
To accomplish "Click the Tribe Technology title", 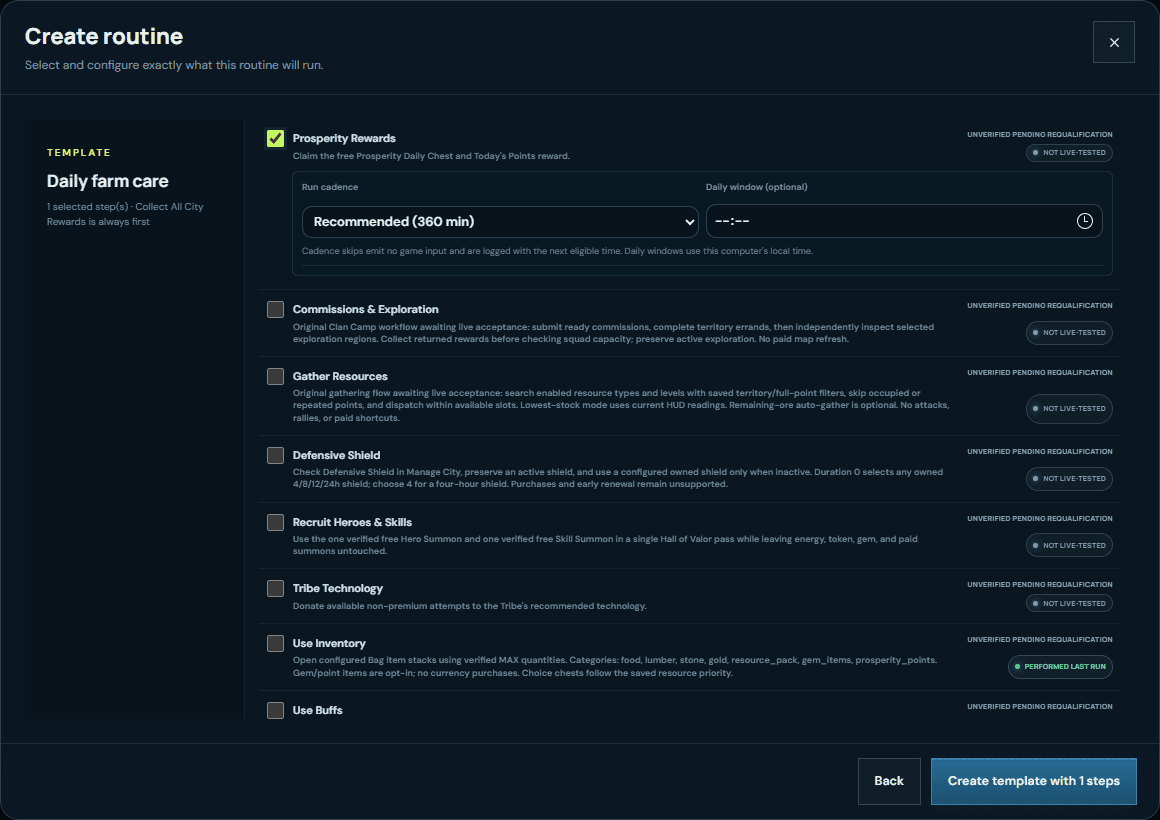I will [x=338, y=588].
